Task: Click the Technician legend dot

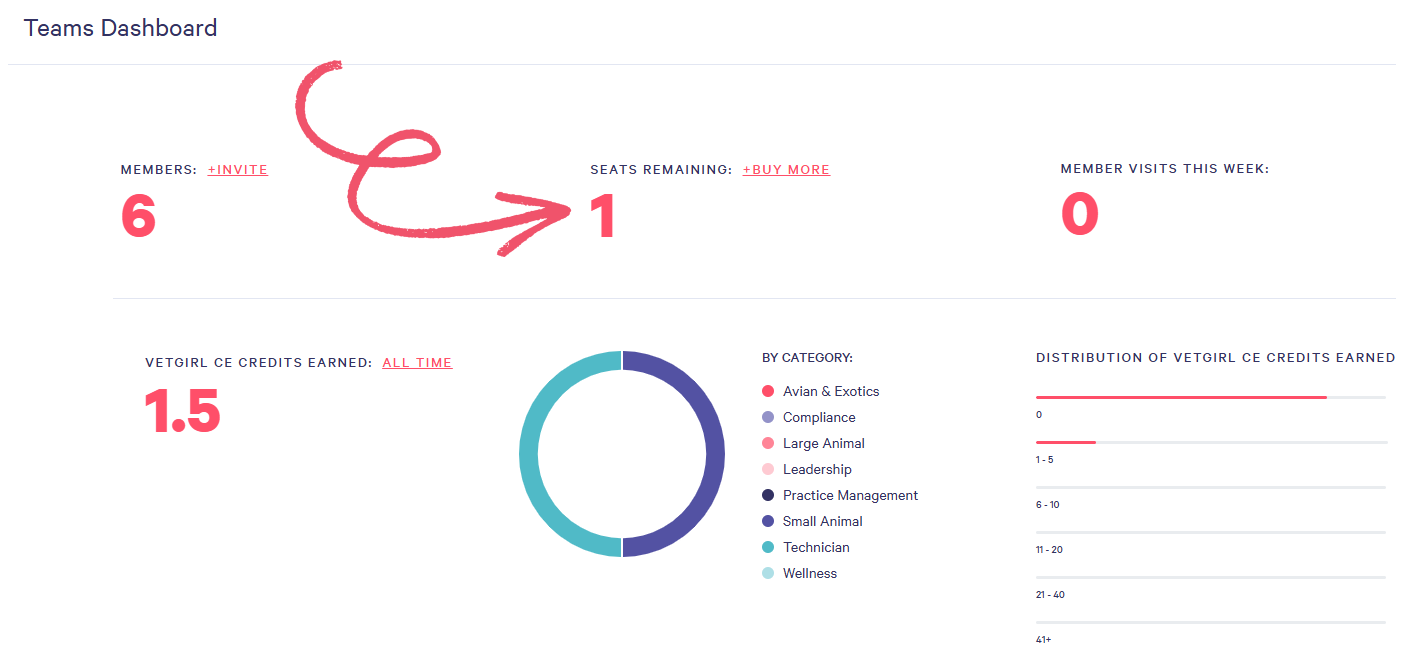Action: pos(768,547)
